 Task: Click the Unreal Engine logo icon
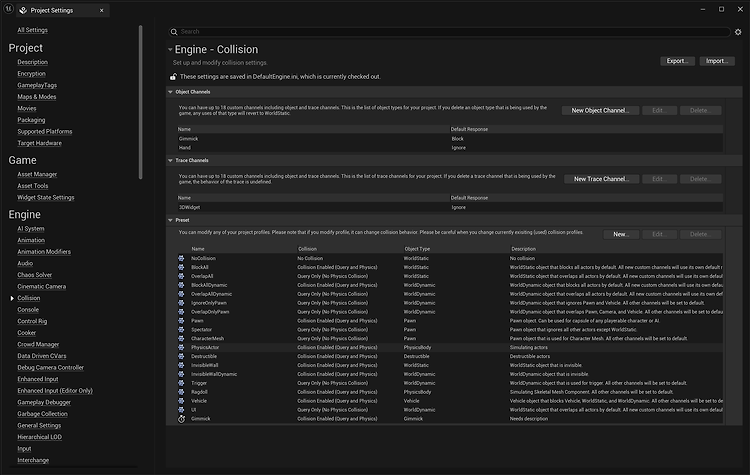click(9, 9)
